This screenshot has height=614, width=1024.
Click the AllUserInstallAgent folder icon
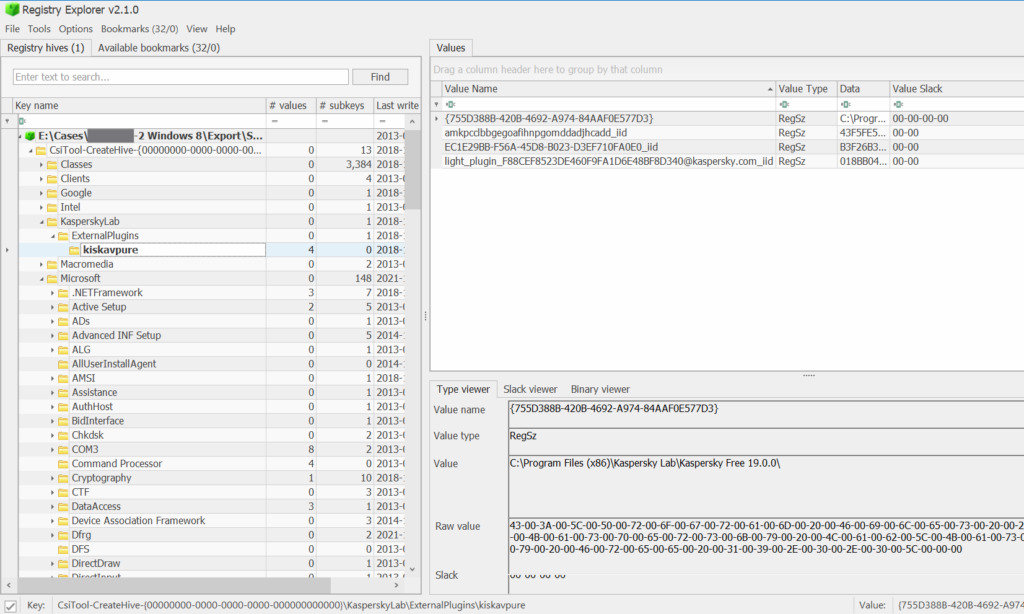pos(63,364)
